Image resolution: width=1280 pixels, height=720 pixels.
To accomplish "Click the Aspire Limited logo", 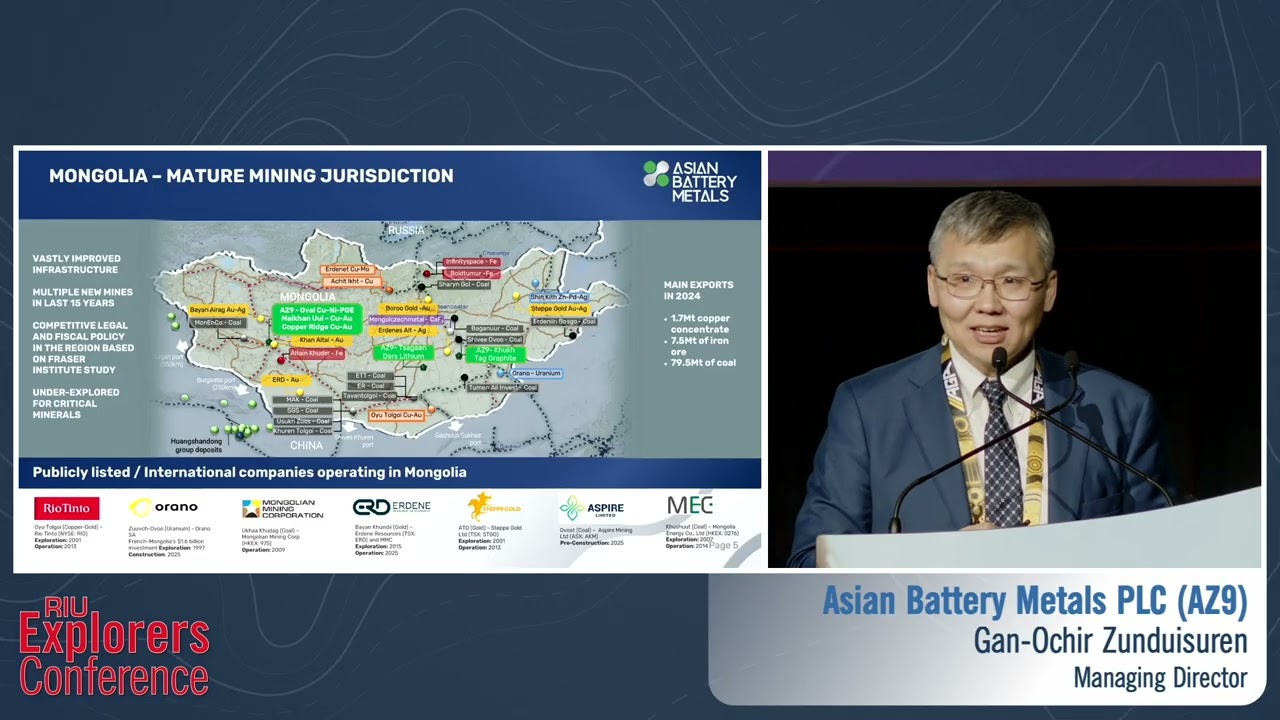I will (592, 508).
